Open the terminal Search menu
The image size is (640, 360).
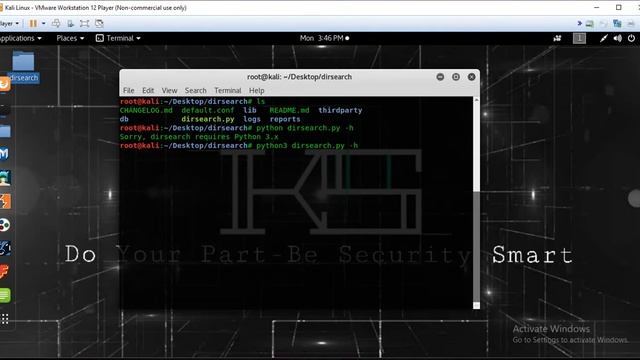tap(196, 90)
